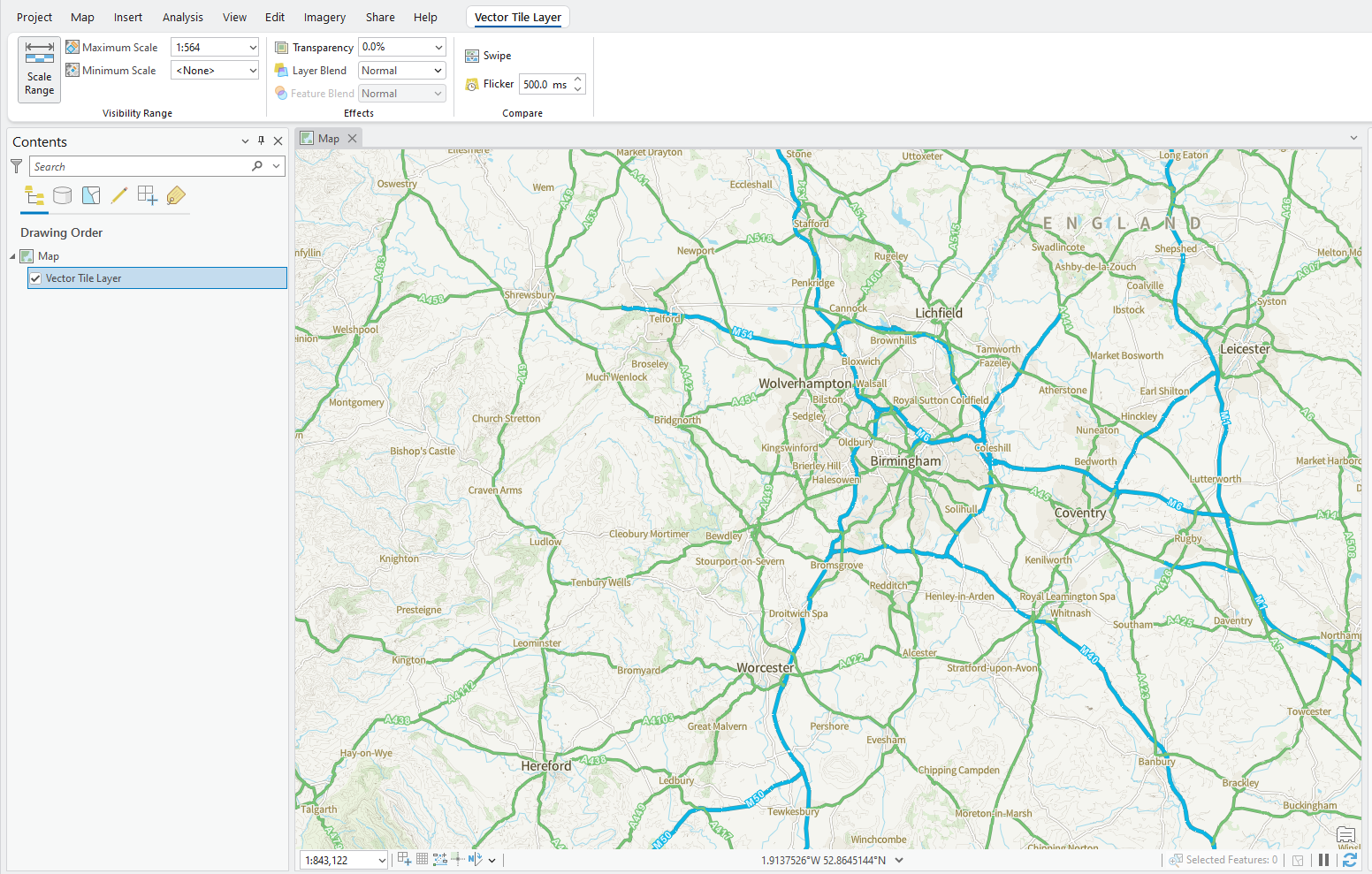Switch to the Vector Tile Layer ribbon tab
The image size is (1372, 874).
coord(517,16)
